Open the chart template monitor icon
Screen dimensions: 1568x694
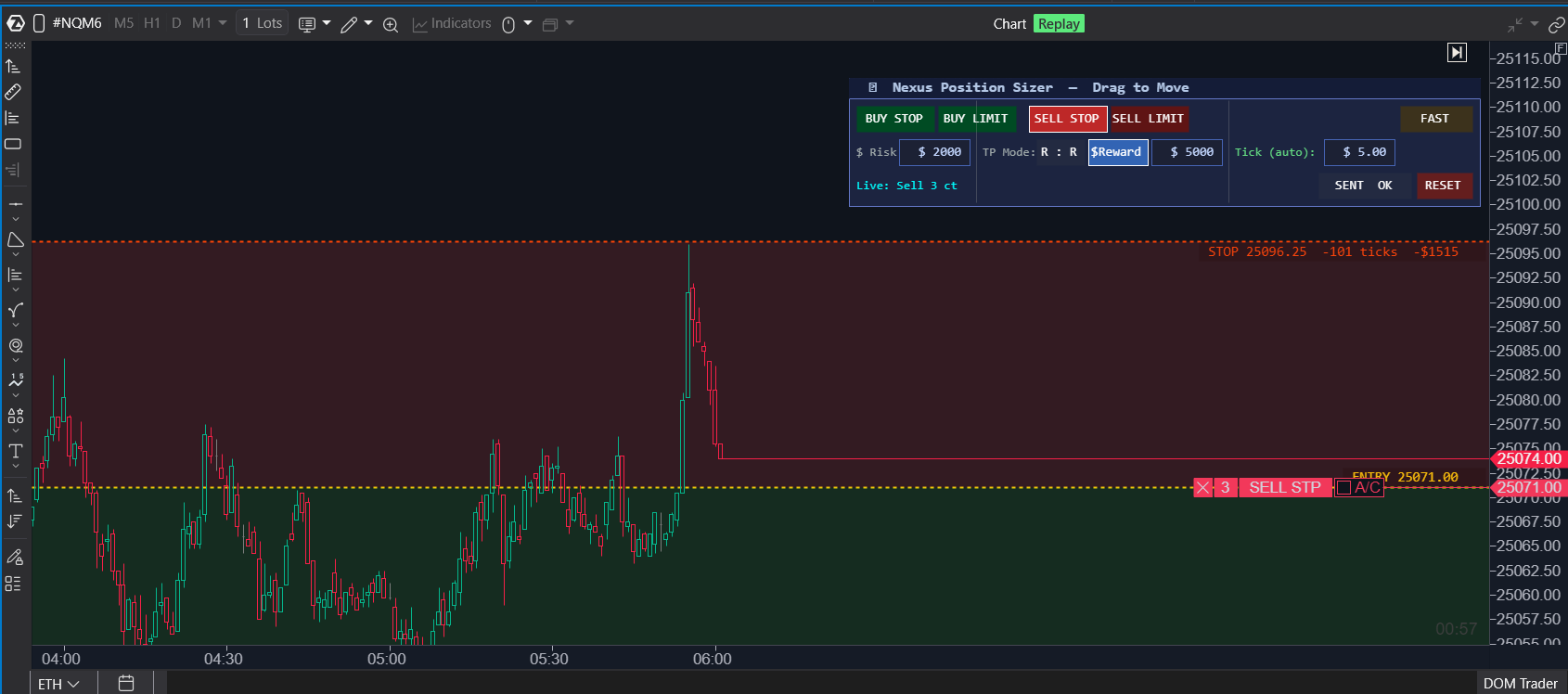307,24
